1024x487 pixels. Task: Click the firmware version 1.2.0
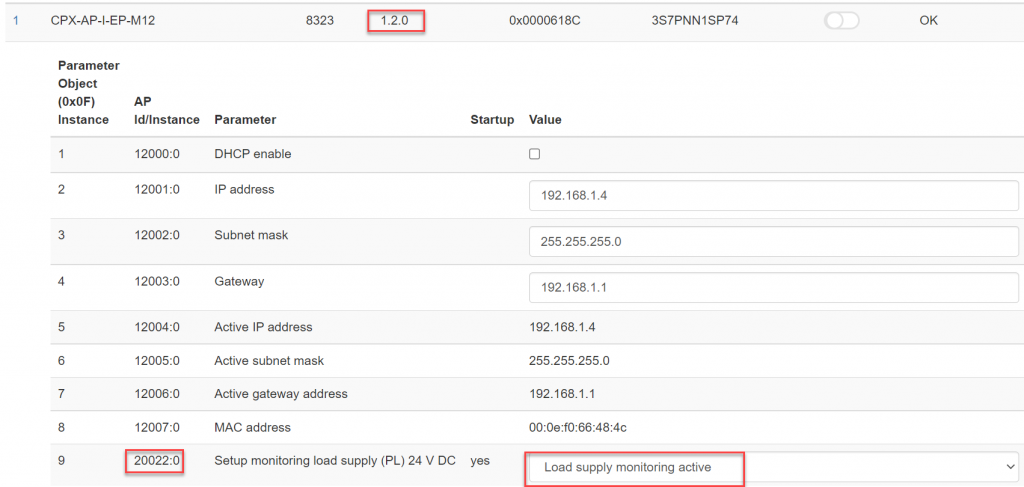(394, 21)
